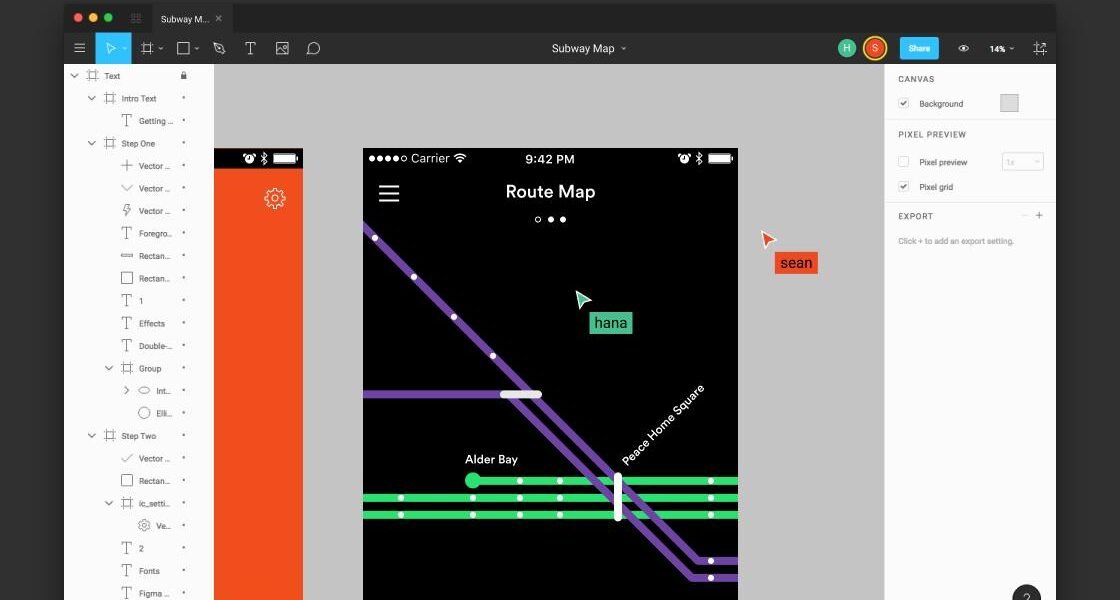The width and height of the screenshot is (1120, 600).
Task: Open the pixel preview 1x dropdown
Action: pos(1023,162)
